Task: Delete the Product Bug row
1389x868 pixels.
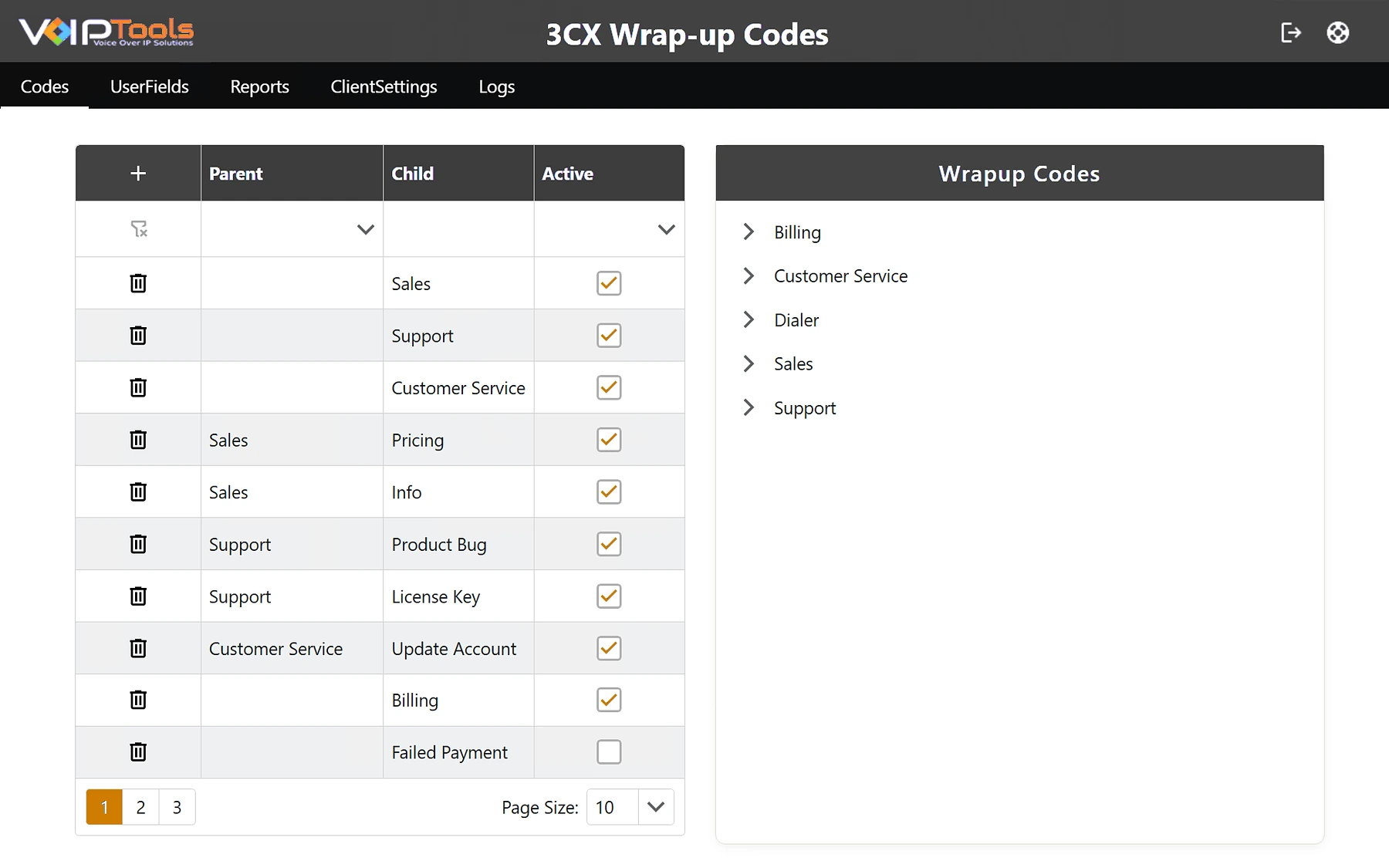Action: pyautogui.click(x=138, y=544)
